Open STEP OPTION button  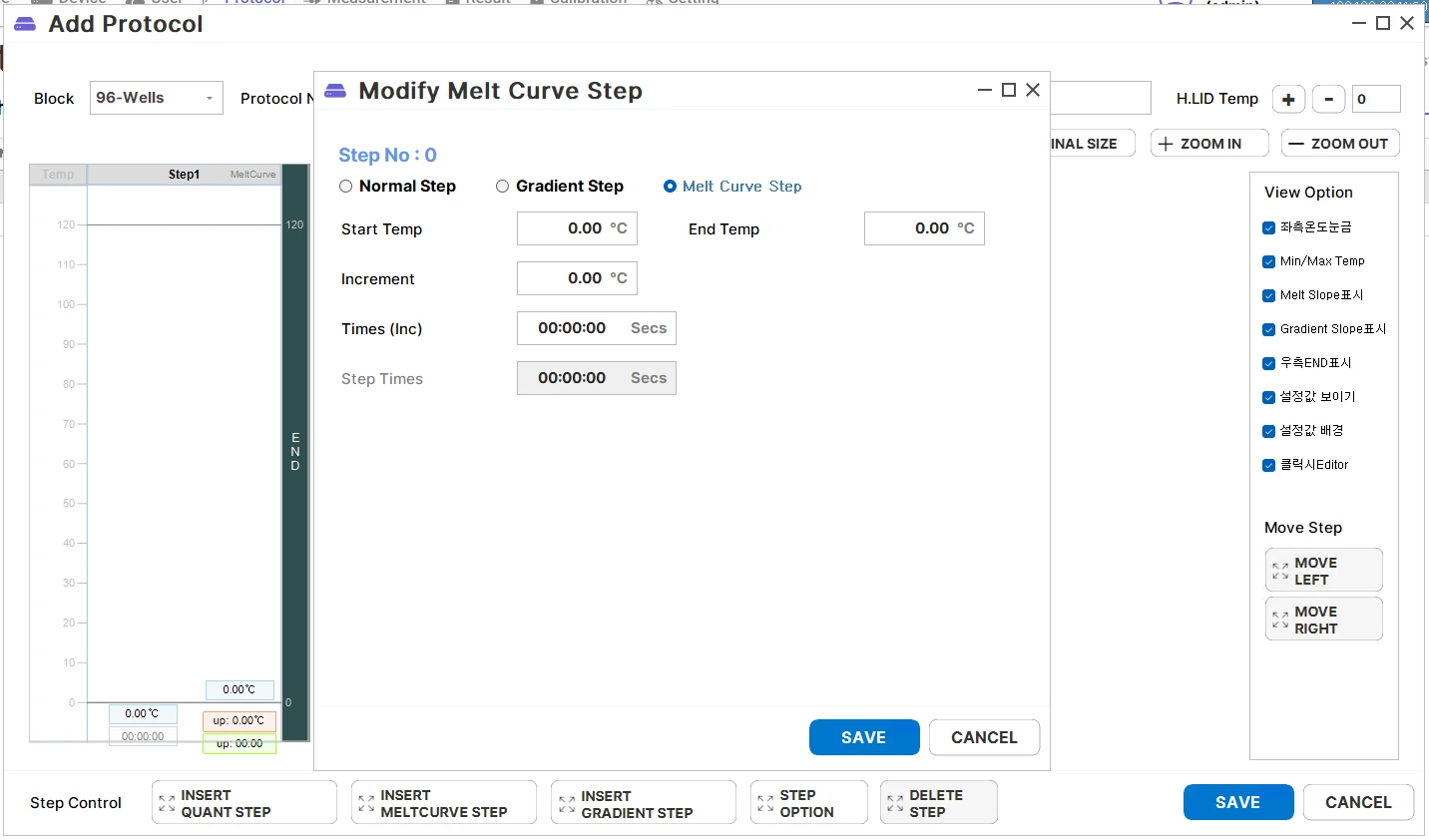pos(809,803)
